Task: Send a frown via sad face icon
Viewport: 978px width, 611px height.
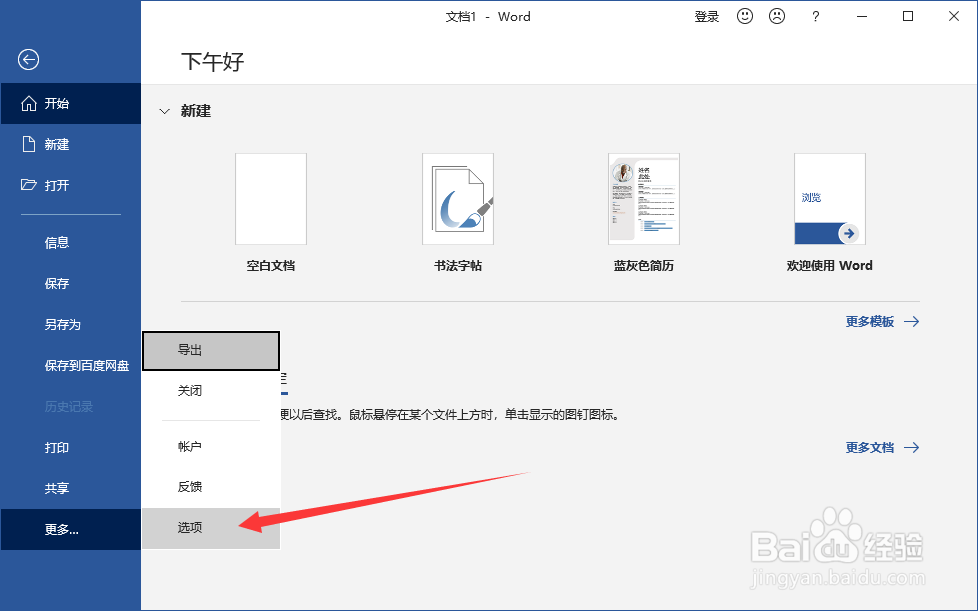Action: tap(777, 16)
